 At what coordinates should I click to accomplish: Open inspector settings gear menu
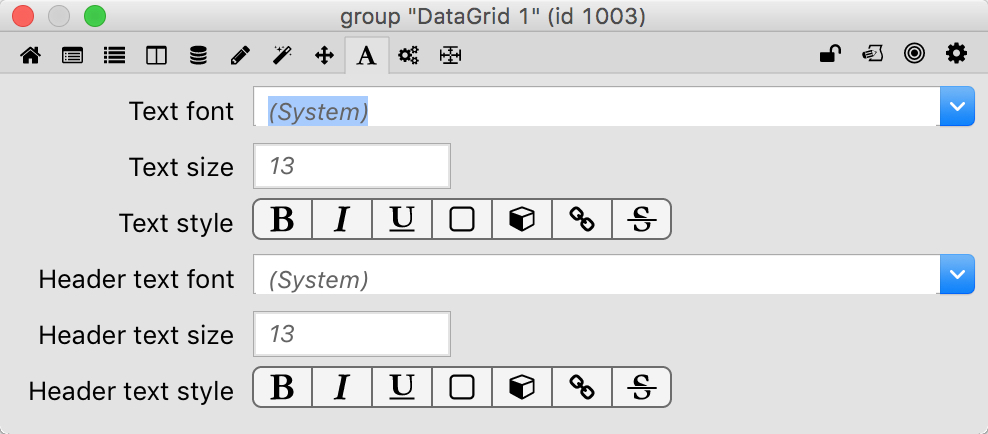click(x=956, y=54)
